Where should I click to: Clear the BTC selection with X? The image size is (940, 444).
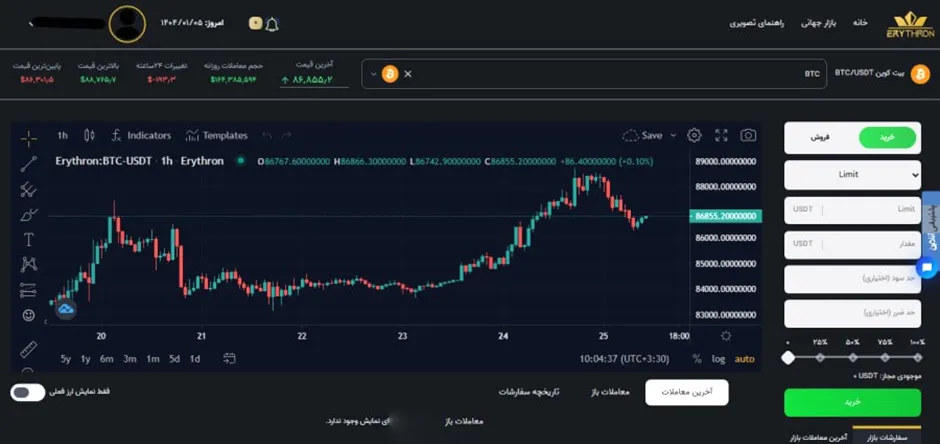coord(408,74)
